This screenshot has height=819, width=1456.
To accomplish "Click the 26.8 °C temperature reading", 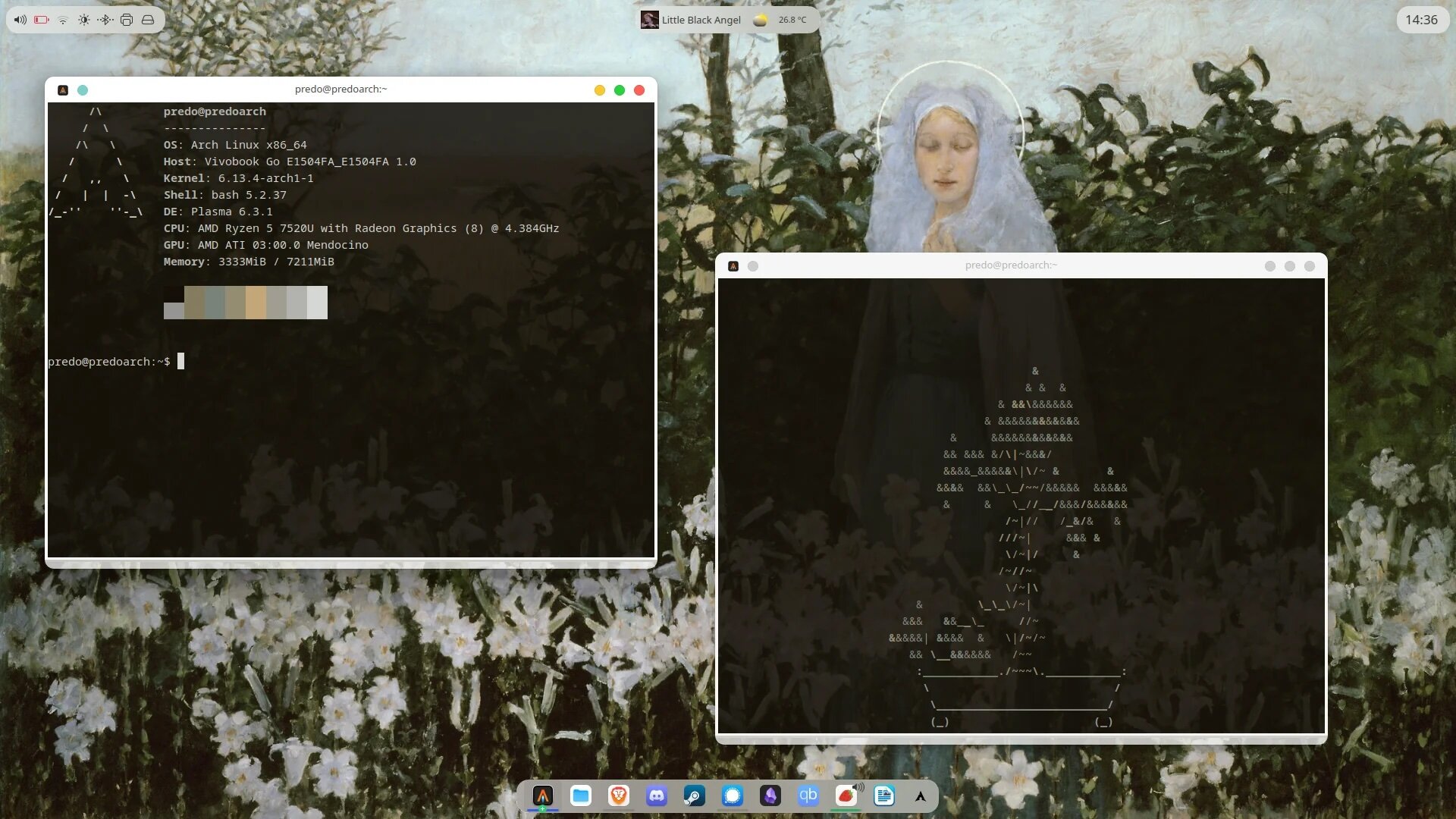I will point(792,20).
